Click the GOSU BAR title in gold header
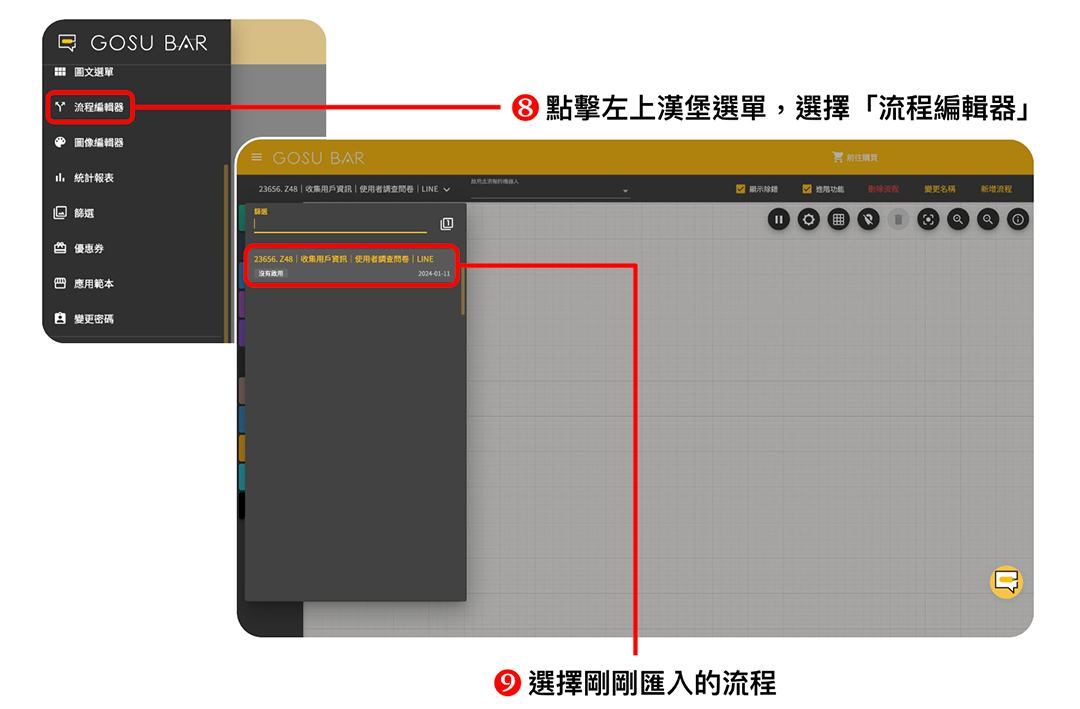The width and height of the screenshot is (1080, 709). click(x=318, y=158)
